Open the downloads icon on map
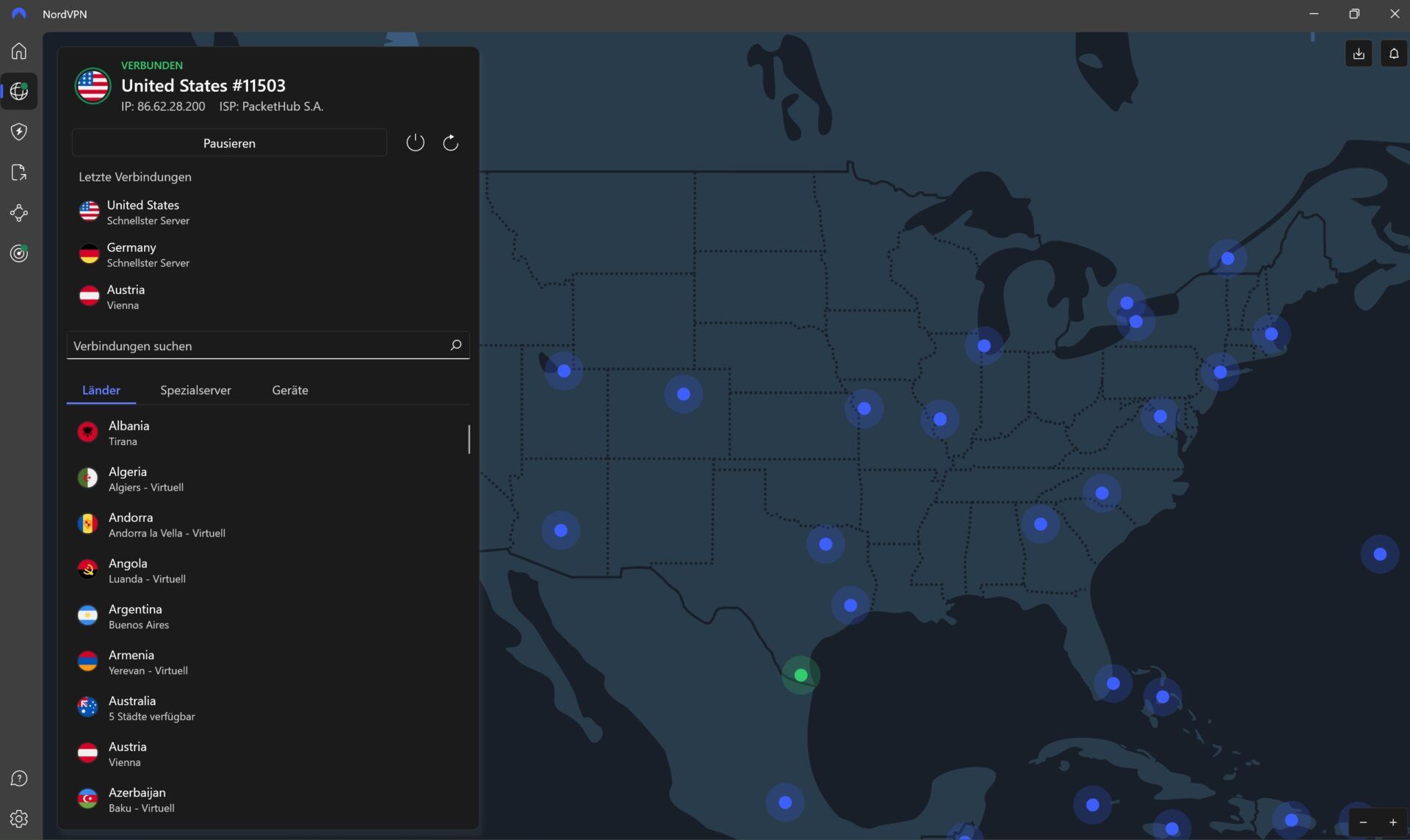1410x840 pixels. 1359,54
